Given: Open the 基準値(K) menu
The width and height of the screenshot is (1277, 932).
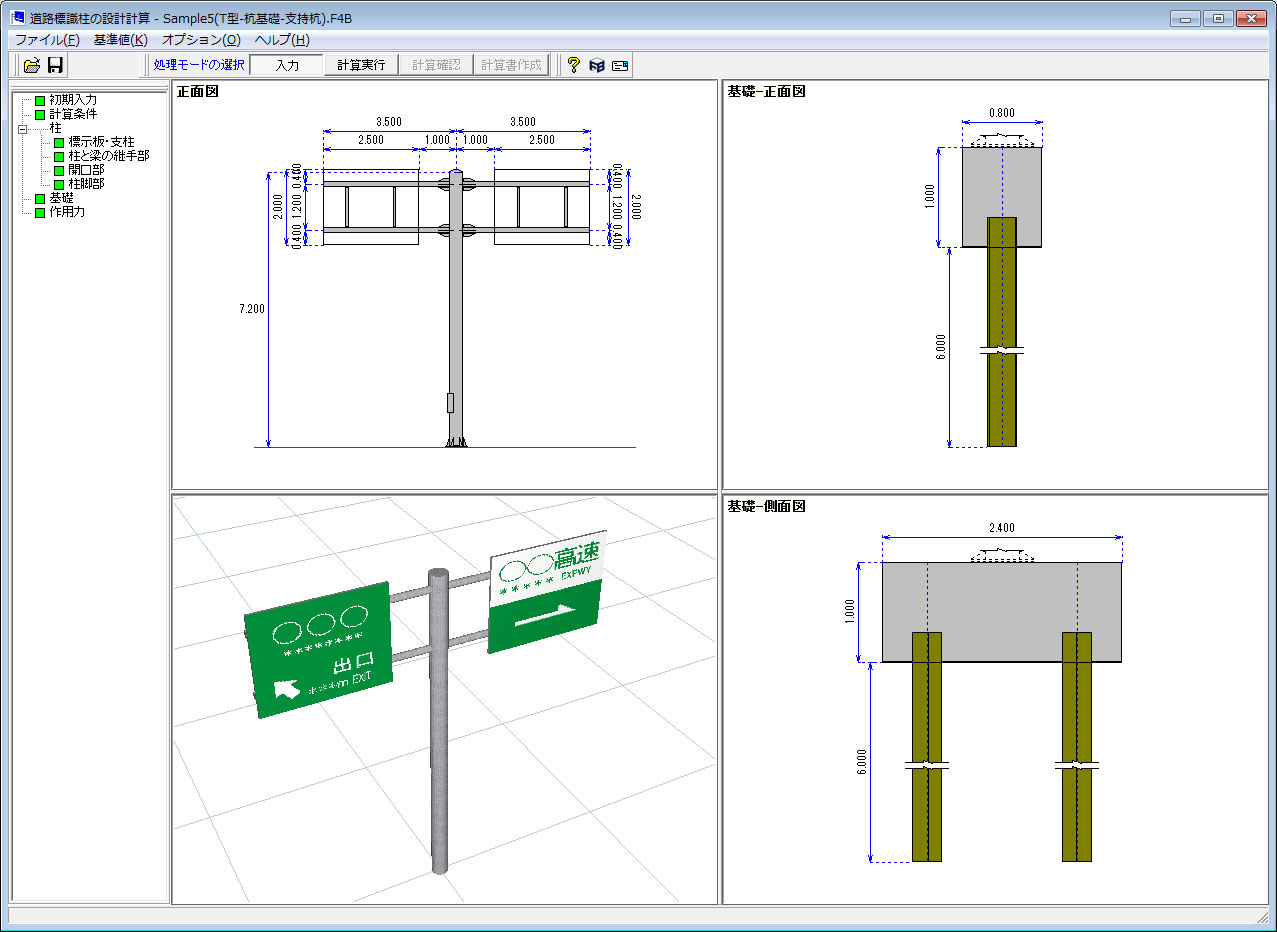Looking at the screenshot, I should coord(120,40).
